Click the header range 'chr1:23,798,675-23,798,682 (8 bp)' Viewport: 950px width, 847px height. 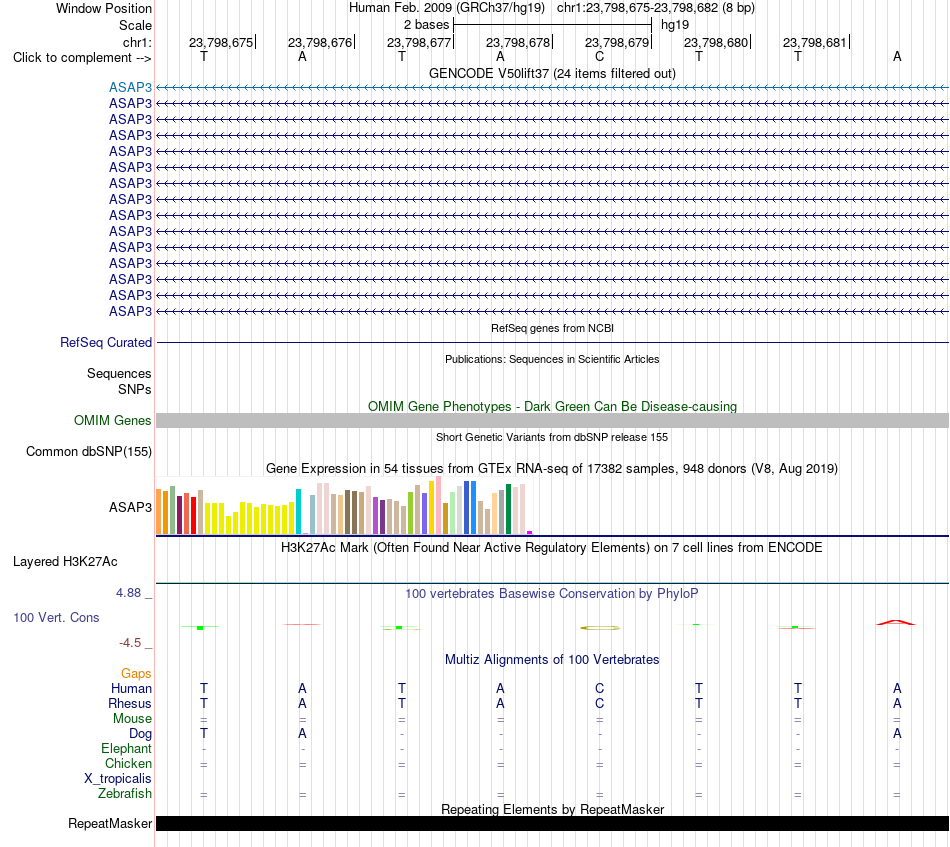656,8
